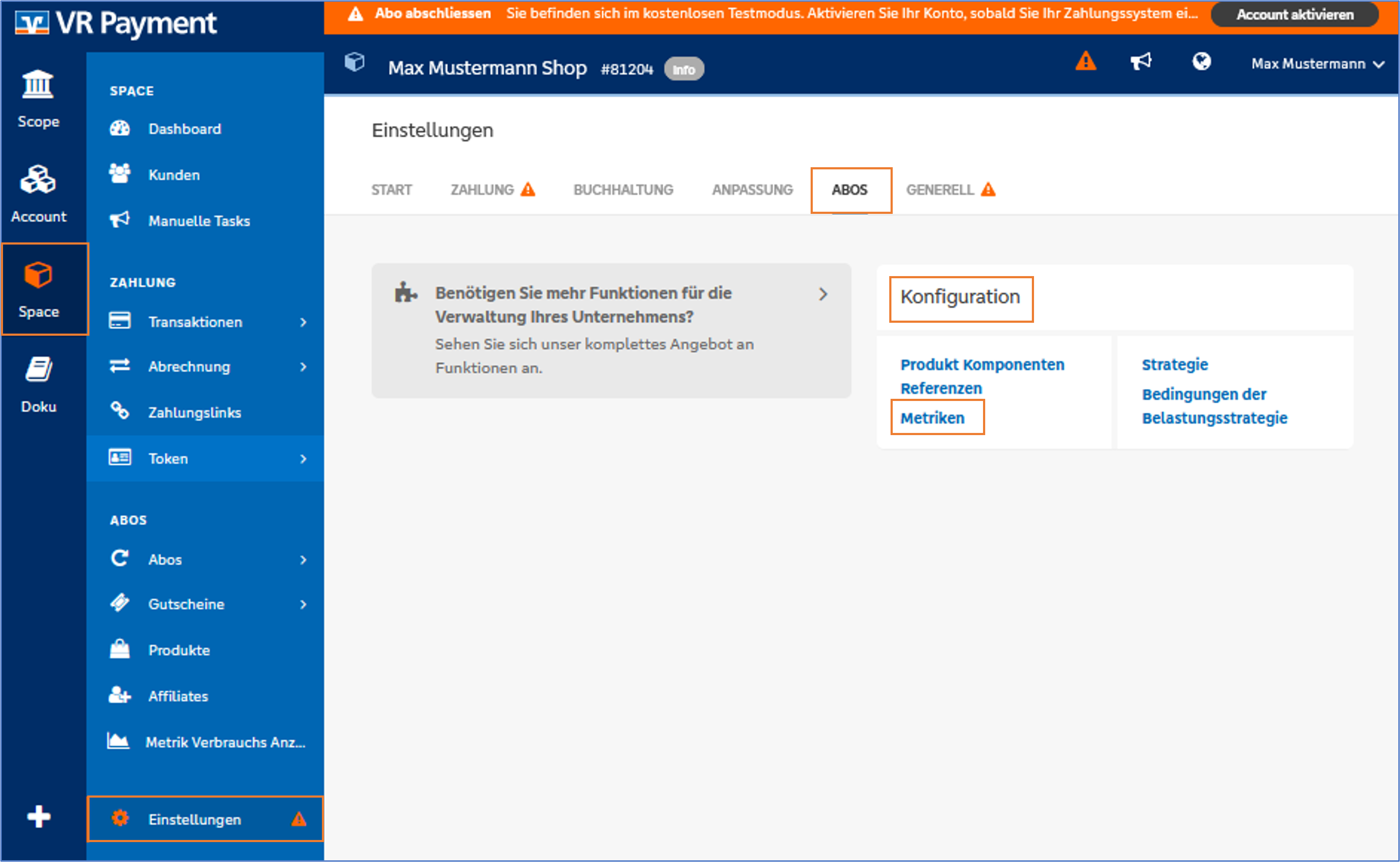Click the Token ID card icon

click(x=120, y=457)
